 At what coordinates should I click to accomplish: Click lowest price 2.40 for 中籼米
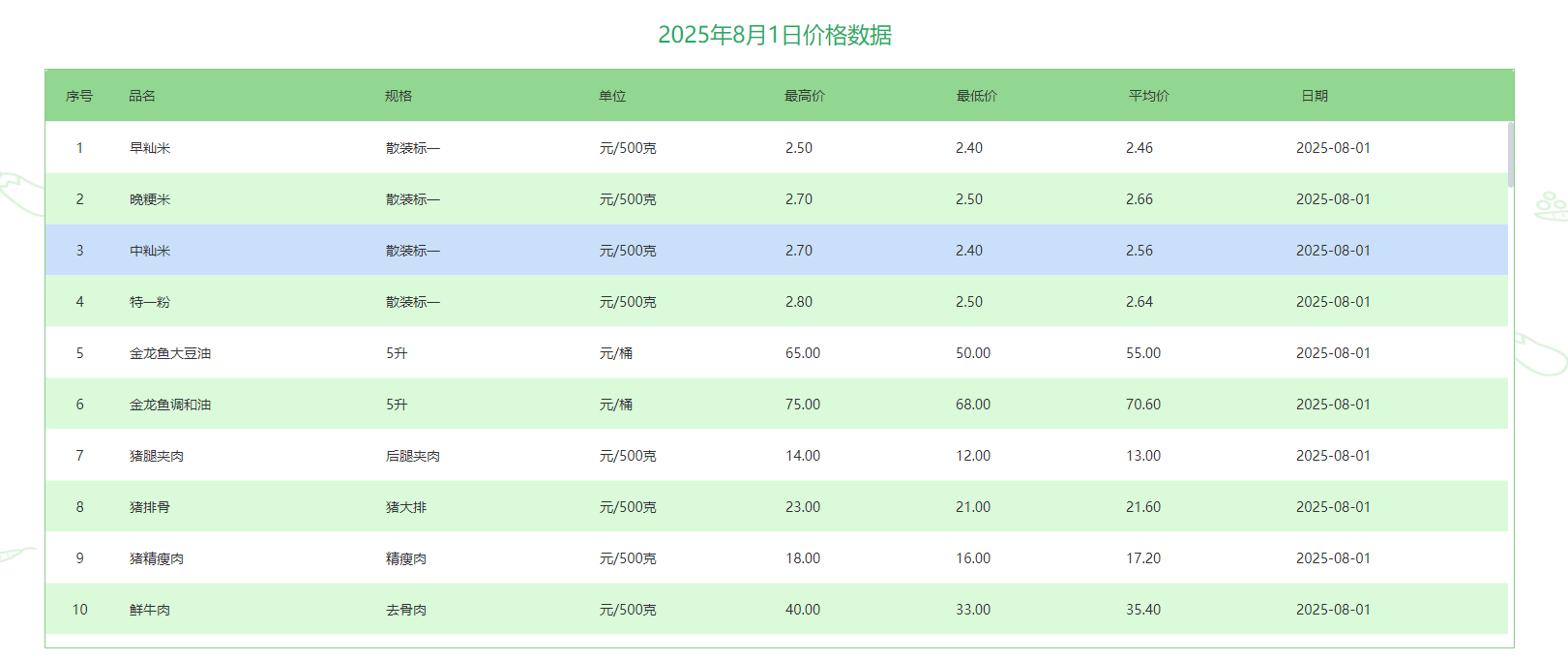pos(969,251)
